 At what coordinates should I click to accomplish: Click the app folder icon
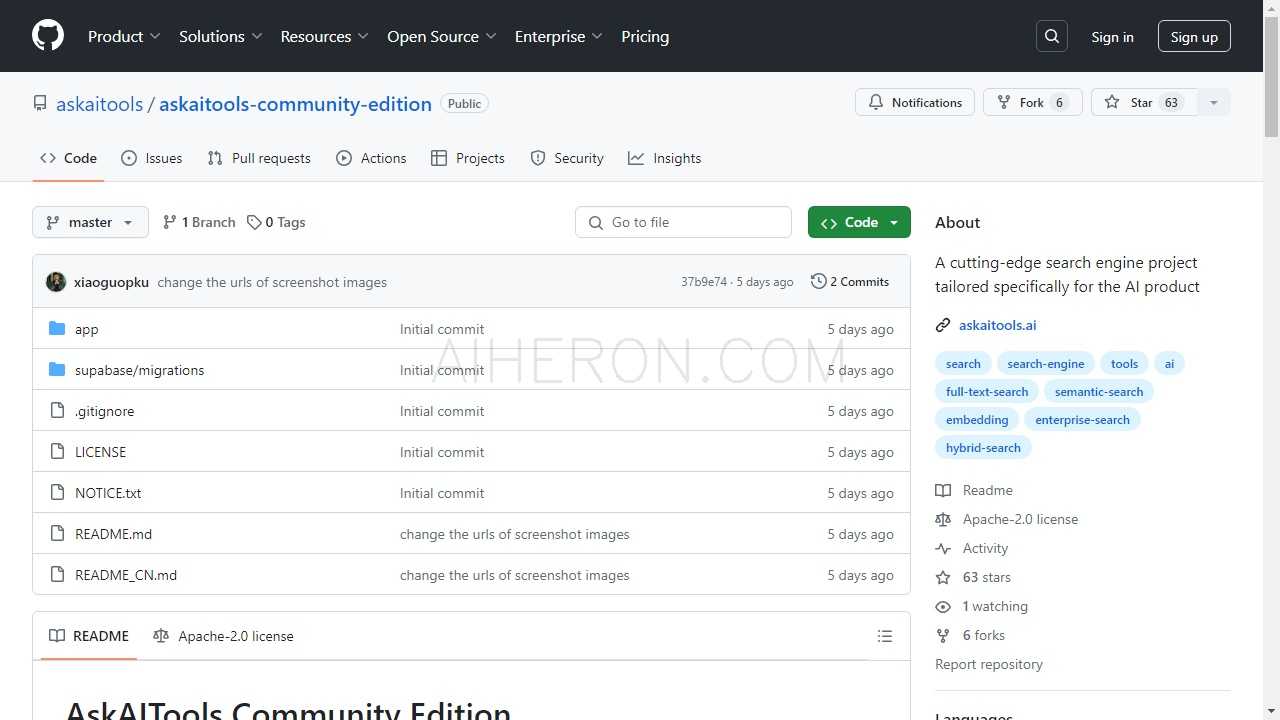click(57, 329)
